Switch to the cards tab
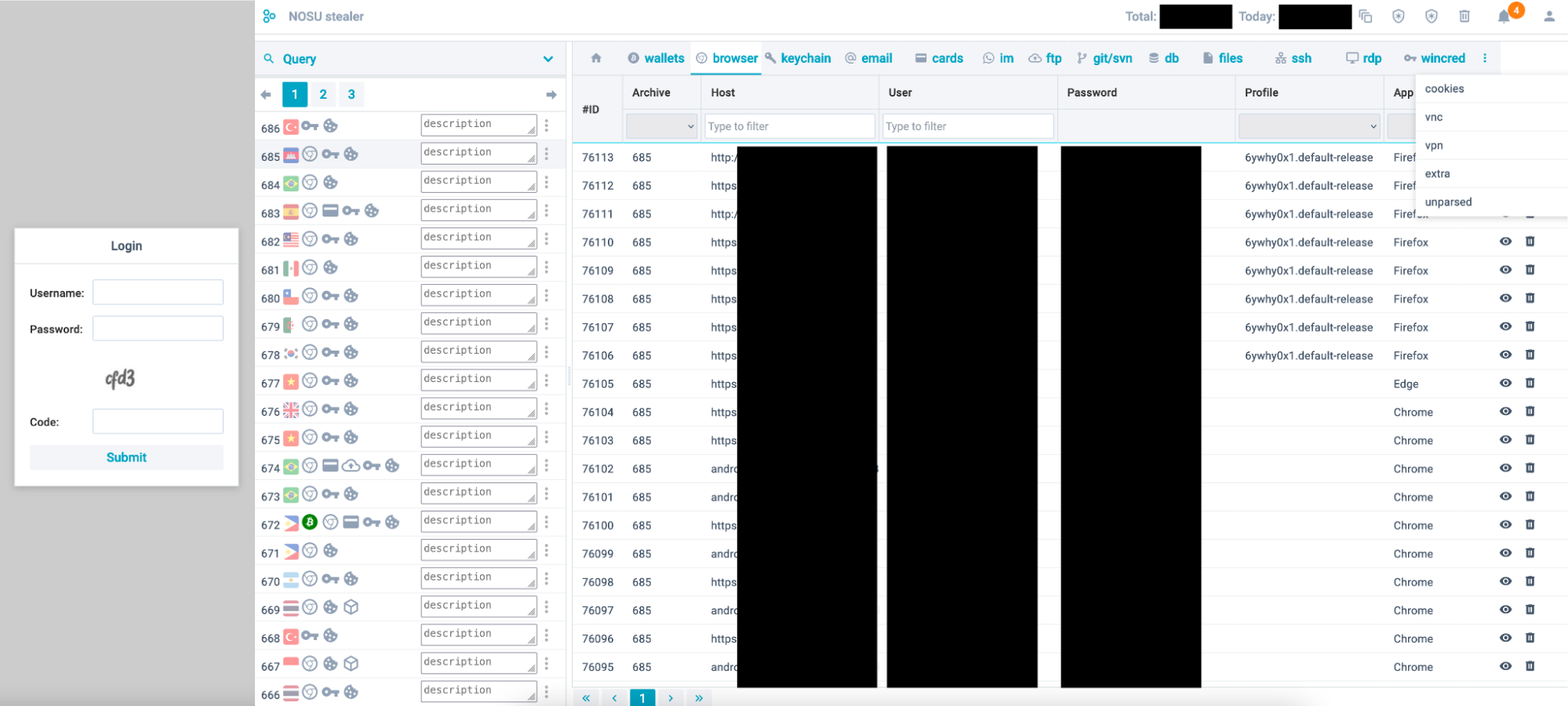The width and height of the screenshot is (1568, 706). pos(939,58)
